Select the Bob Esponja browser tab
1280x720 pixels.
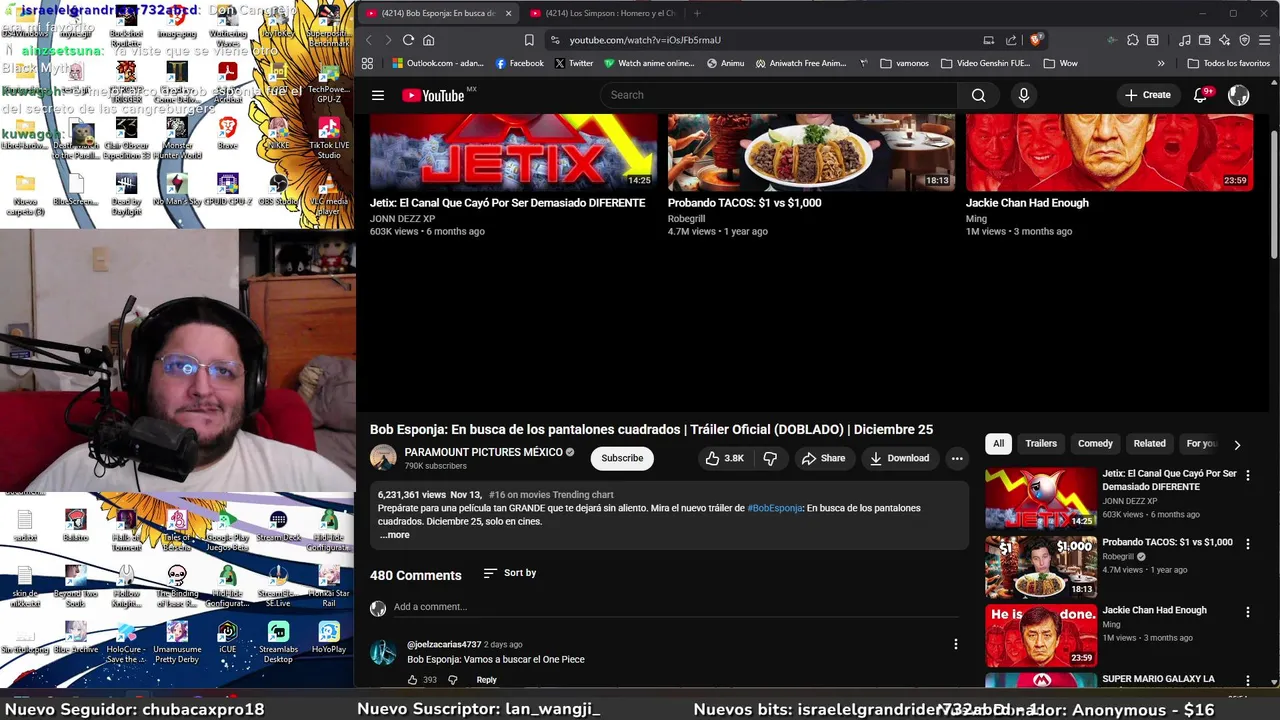click(439, 13)
